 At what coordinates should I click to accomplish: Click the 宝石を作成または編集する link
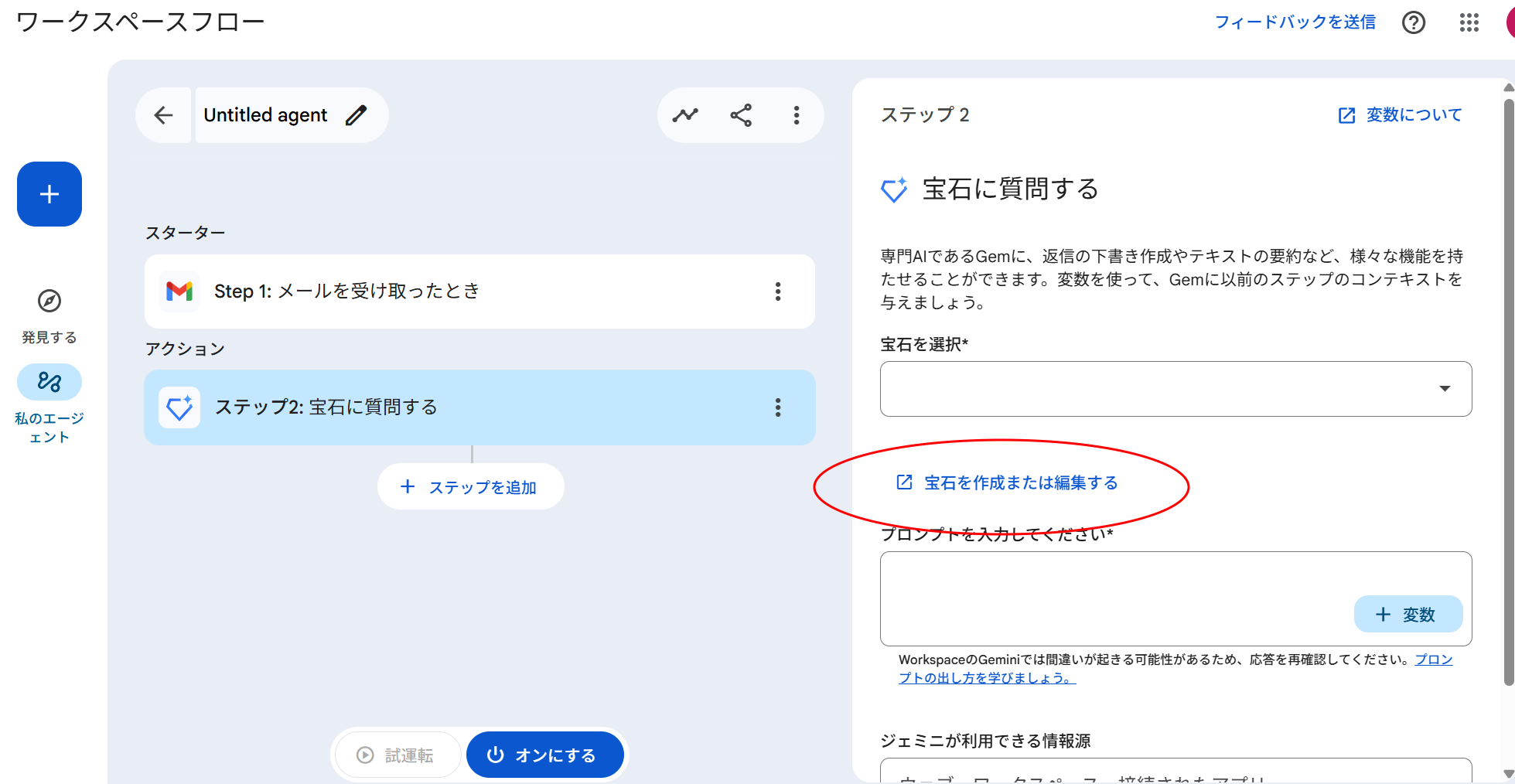click(x=1020, y=483)
